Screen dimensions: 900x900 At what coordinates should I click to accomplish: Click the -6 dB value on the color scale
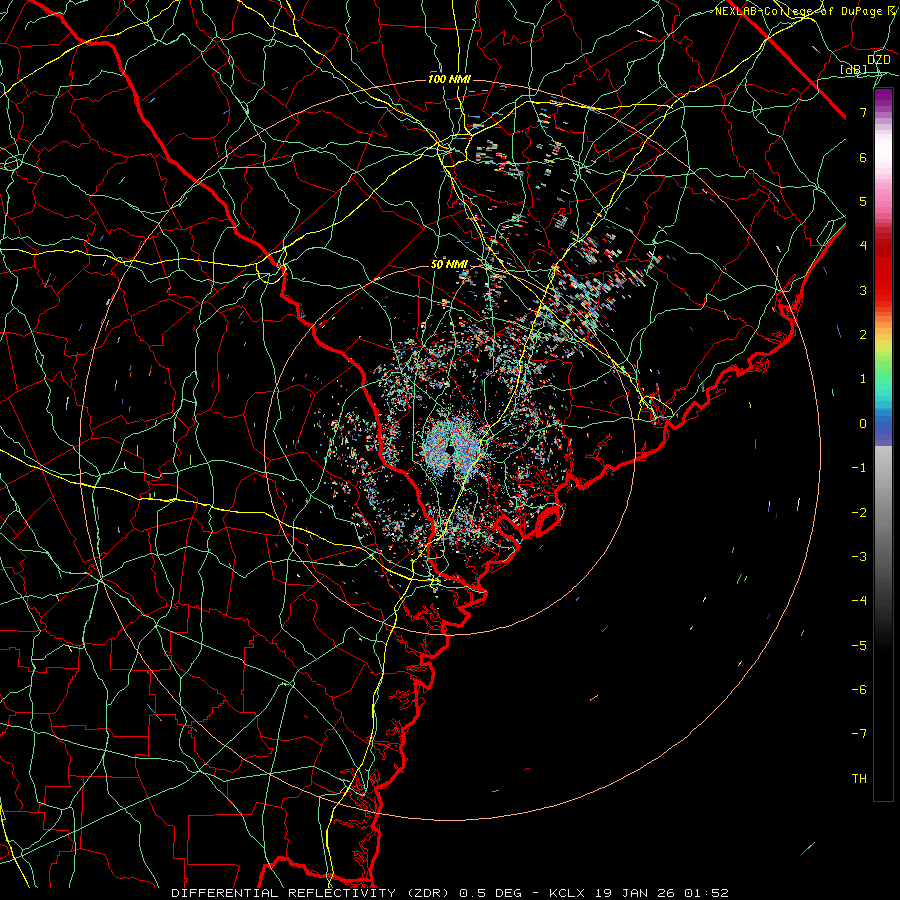pyautogui.click(x=859, y=690)
